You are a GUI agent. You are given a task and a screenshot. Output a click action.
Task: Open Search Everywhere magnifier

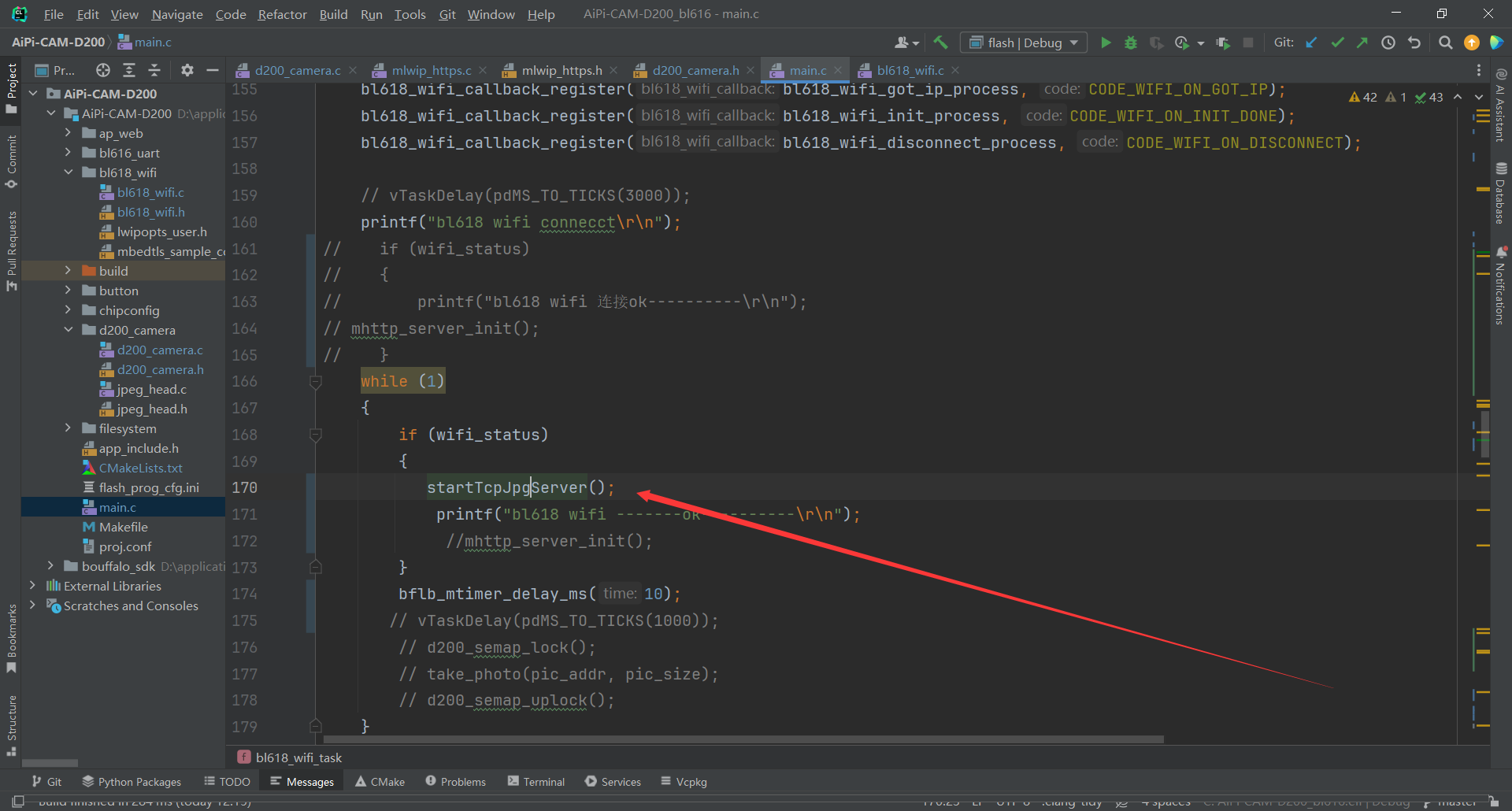point(1445,43)
